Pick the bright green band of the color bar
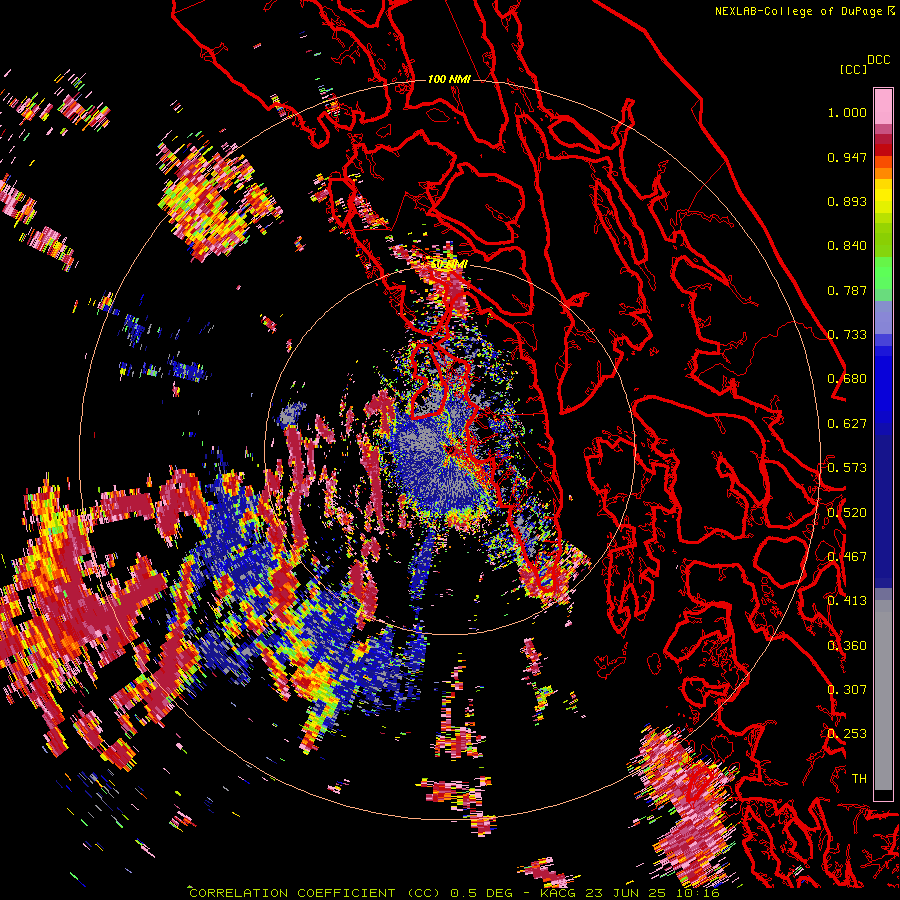Viewport: 900px width, 900px height. pyautogui.click(x=883, y=273)
